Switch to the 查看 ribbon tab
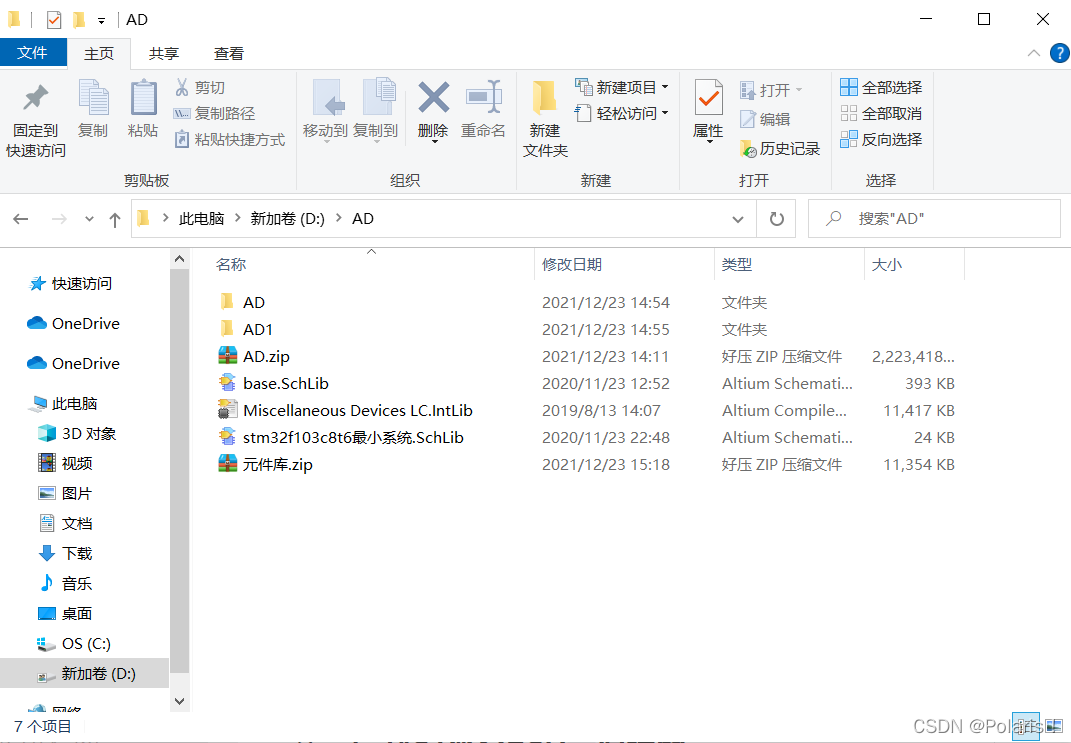Image resolution: width=1071 pixels, height=743 pixels. tap(229, 53)
